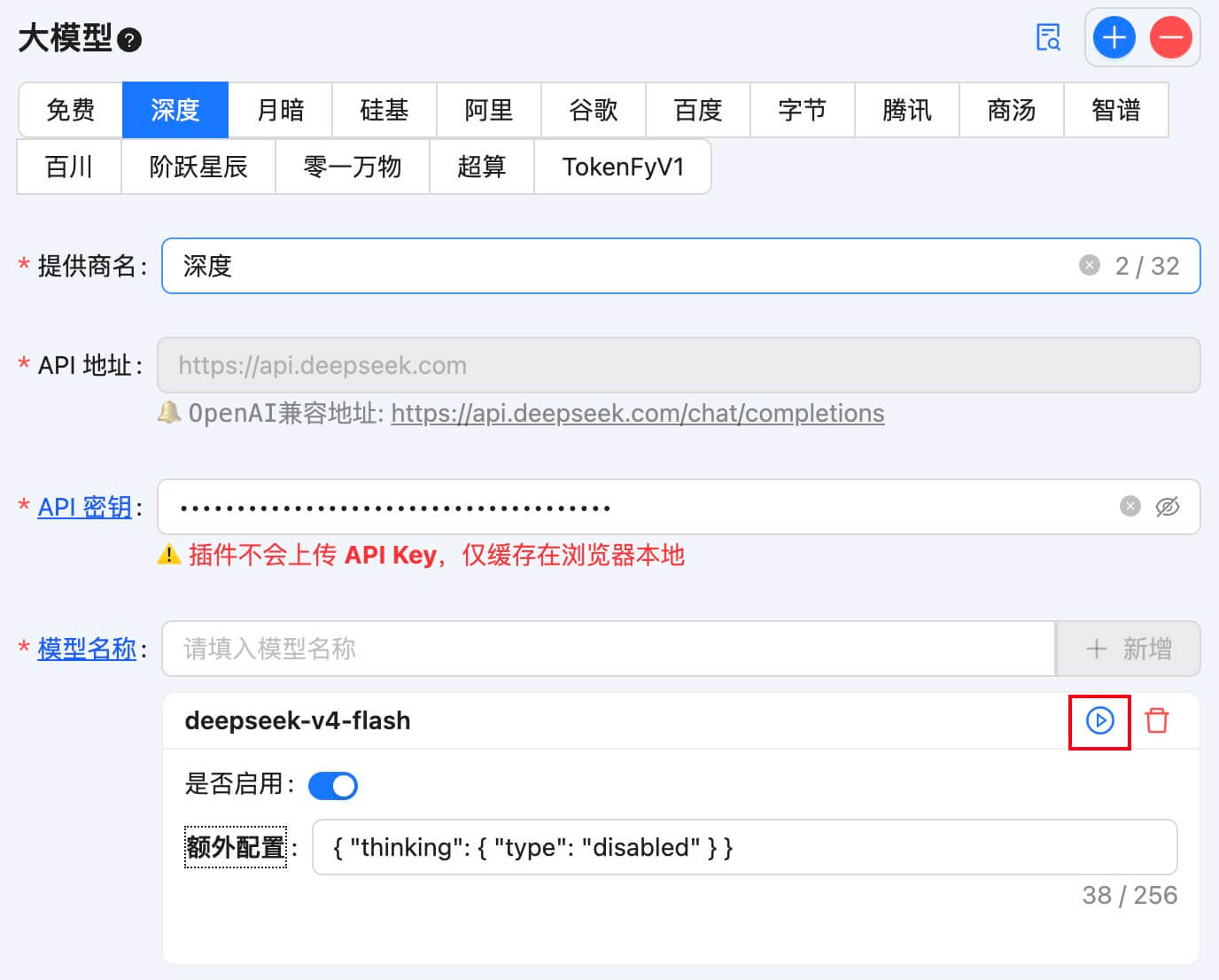Switch to the 硅基 tab
This screenshot has height=980, width=1219.
coord(384,110)
